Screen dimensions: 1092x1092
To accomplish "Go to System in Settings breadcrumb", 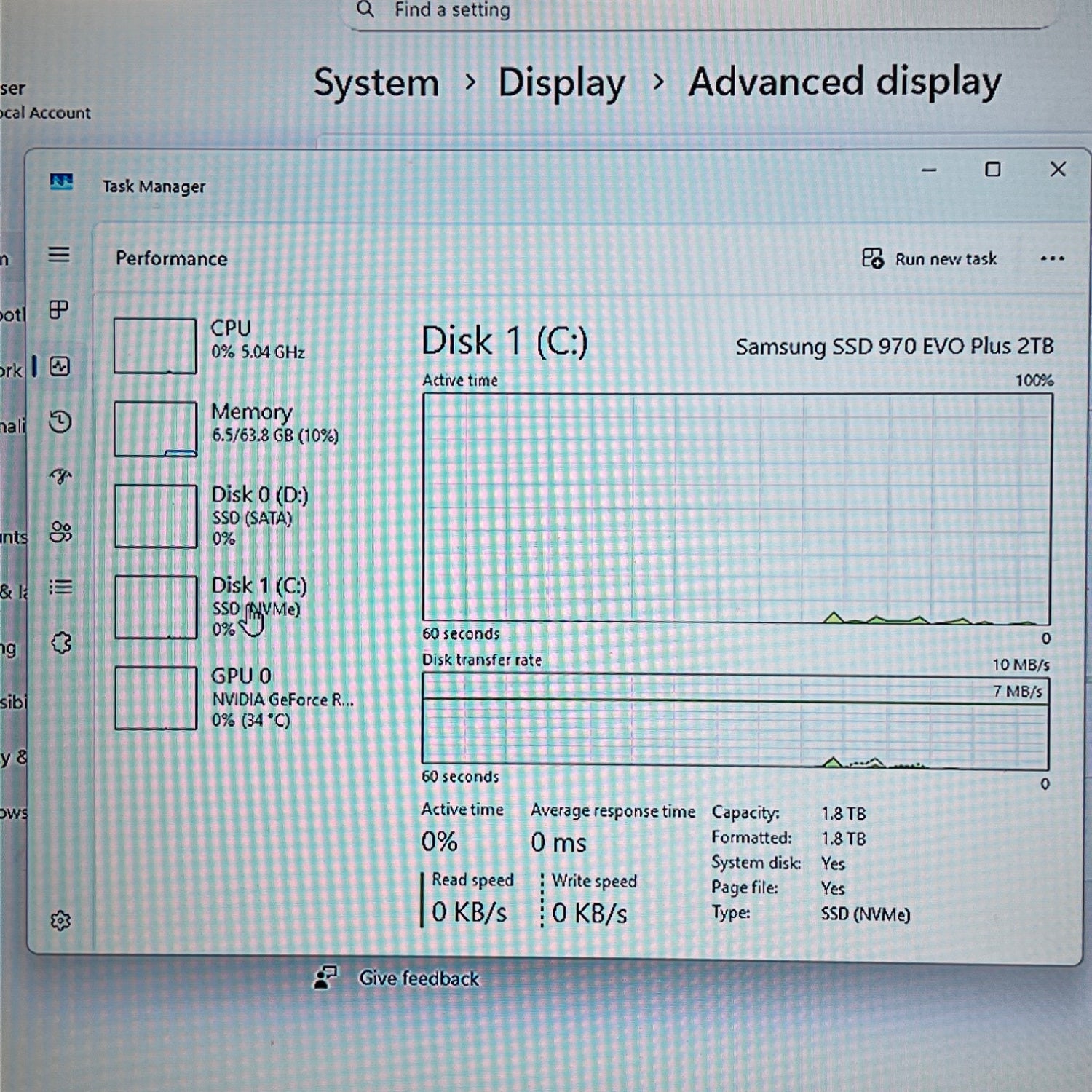I will click(x=376, y=82).
